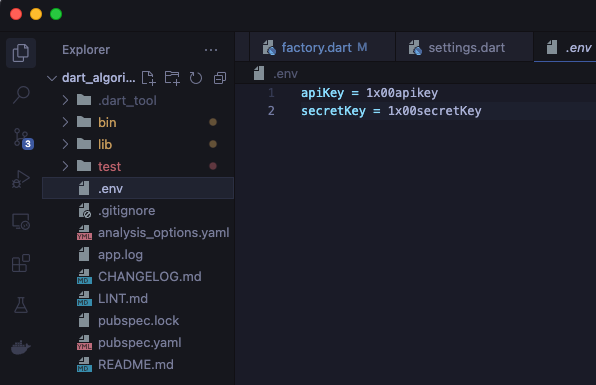Open the Run and Debug view
596x385 pixels.
coord(21,179)
